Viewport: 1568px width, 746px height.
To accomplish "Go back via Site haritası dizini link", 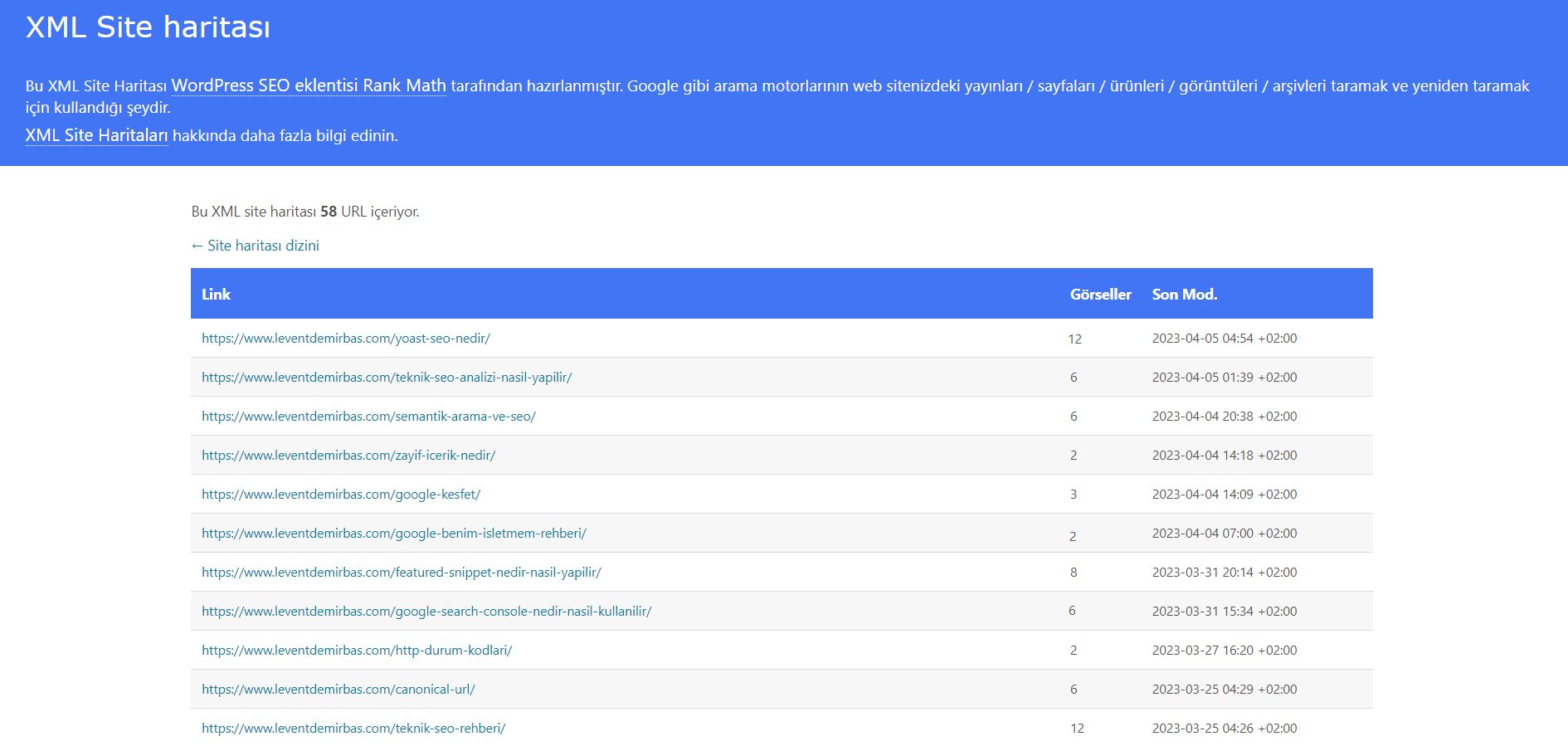I will (256, 246).
